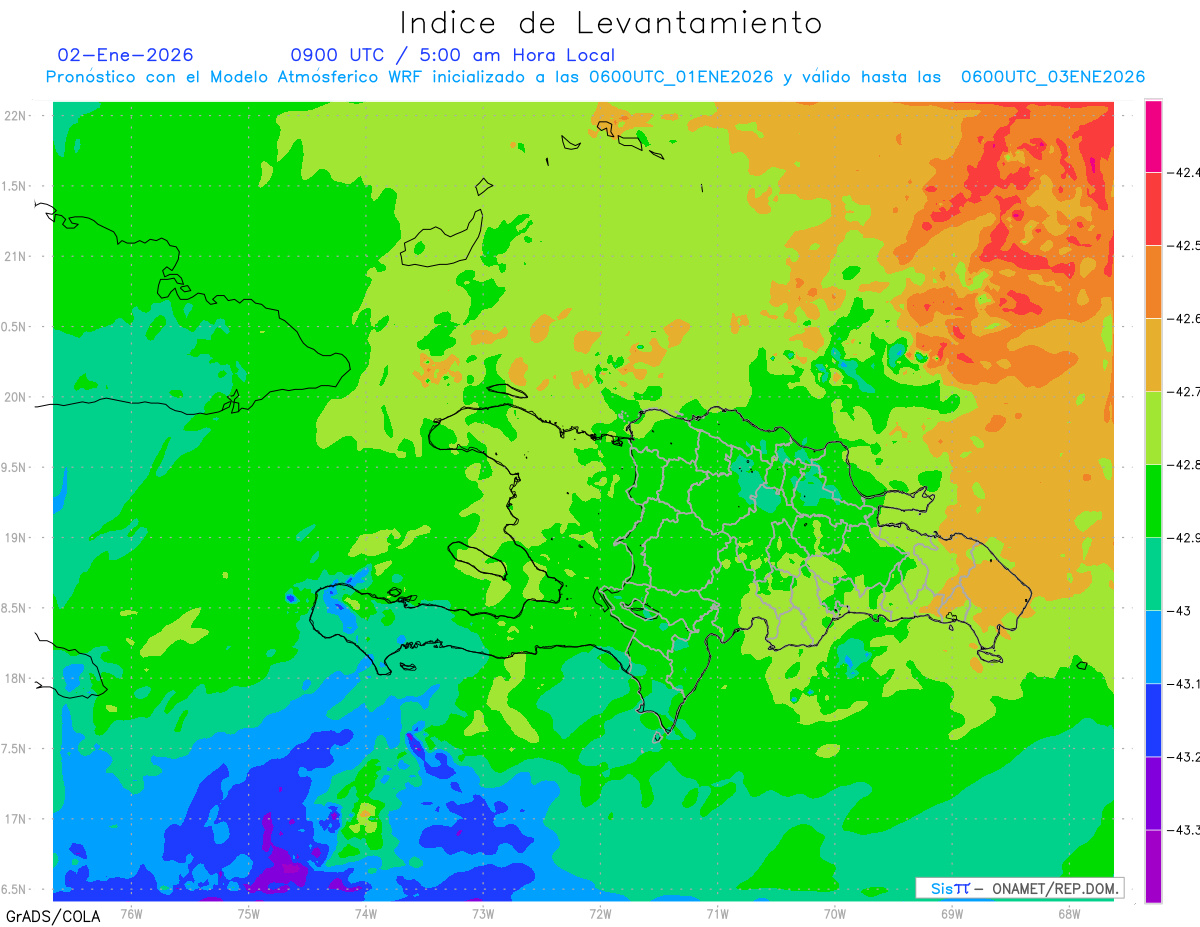
Task: Click the "18N" latitude label
Action: (x=16, y=679)
